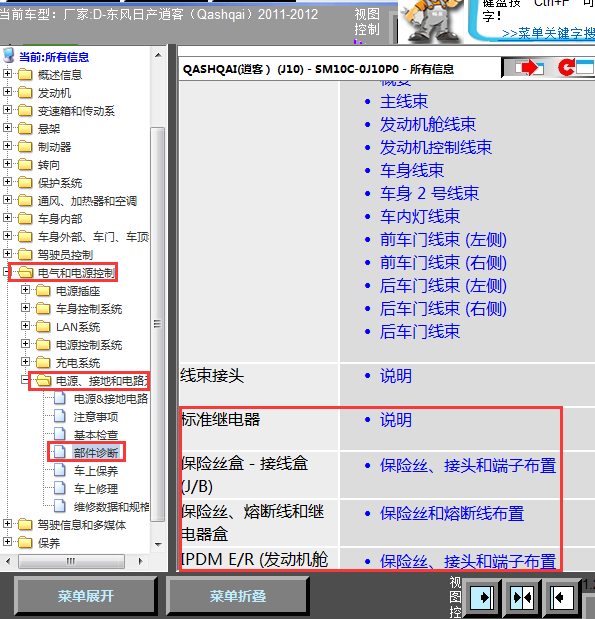This screenshot has height=619, width=595.
Task: Click the horizontal scrollbar left arrow
Action: click(9, 561)
